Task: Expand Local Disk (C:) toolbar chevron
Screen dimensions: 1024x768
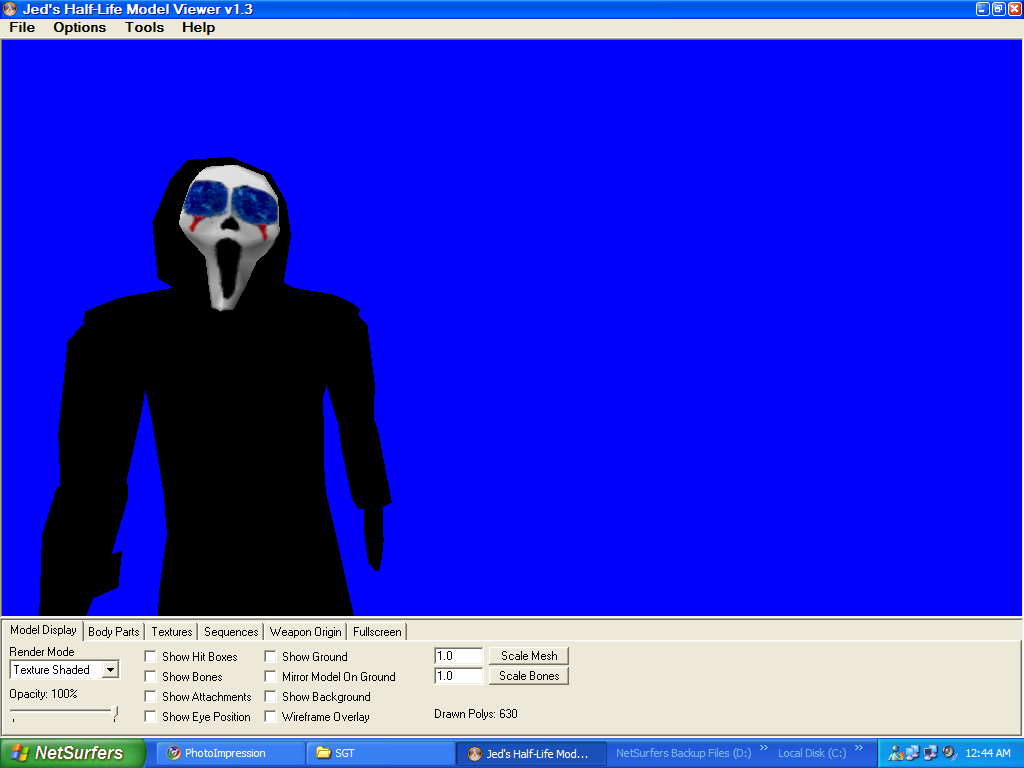Action: 859,748
